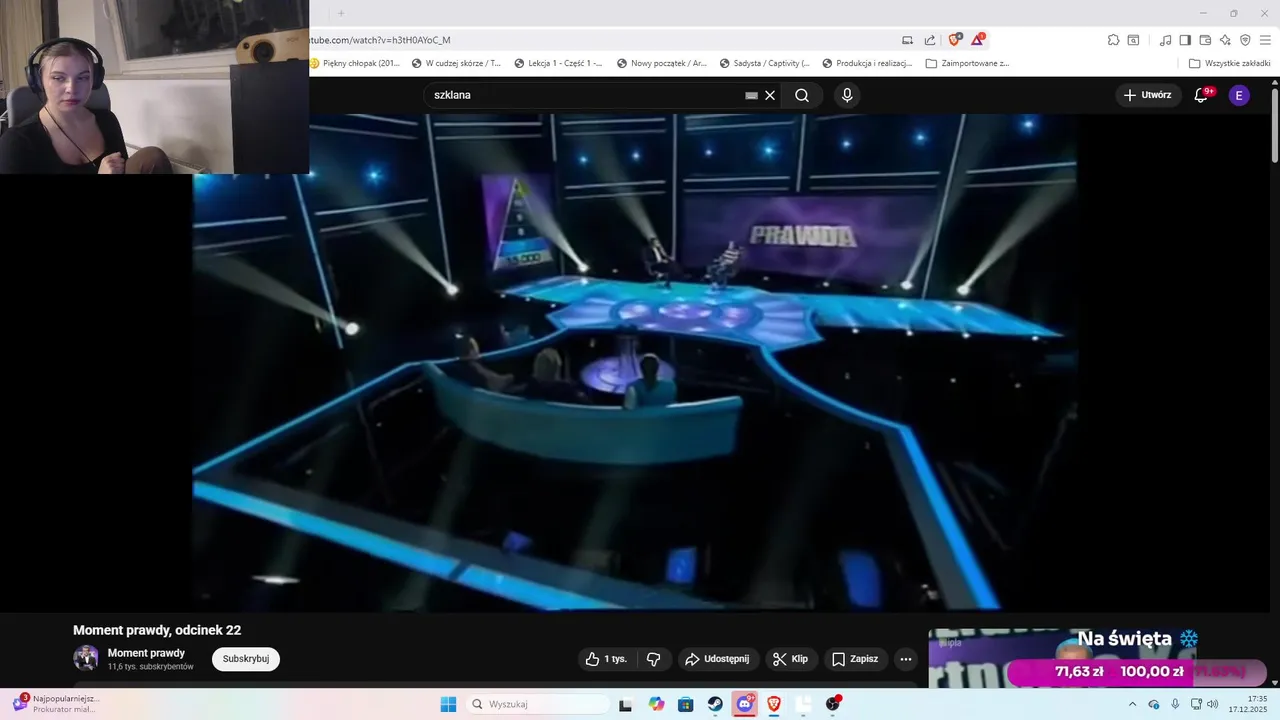1280x720 pixels.
Task: Open the OBS Studio taskbar icon
Action: [x=833, y=704]
